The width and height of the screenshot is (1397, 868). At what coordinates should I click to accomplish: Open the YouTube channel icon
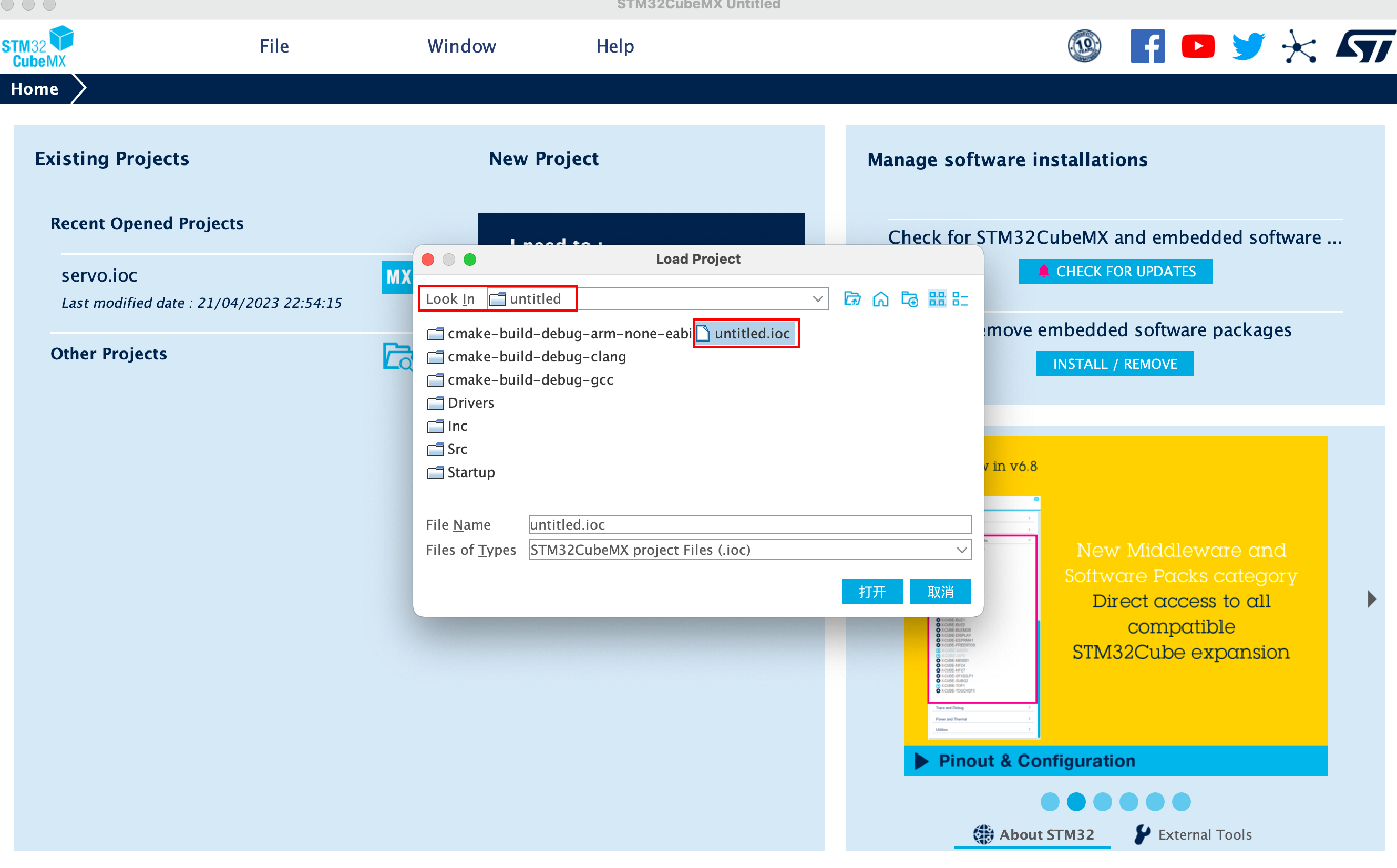coord(1198,46)
